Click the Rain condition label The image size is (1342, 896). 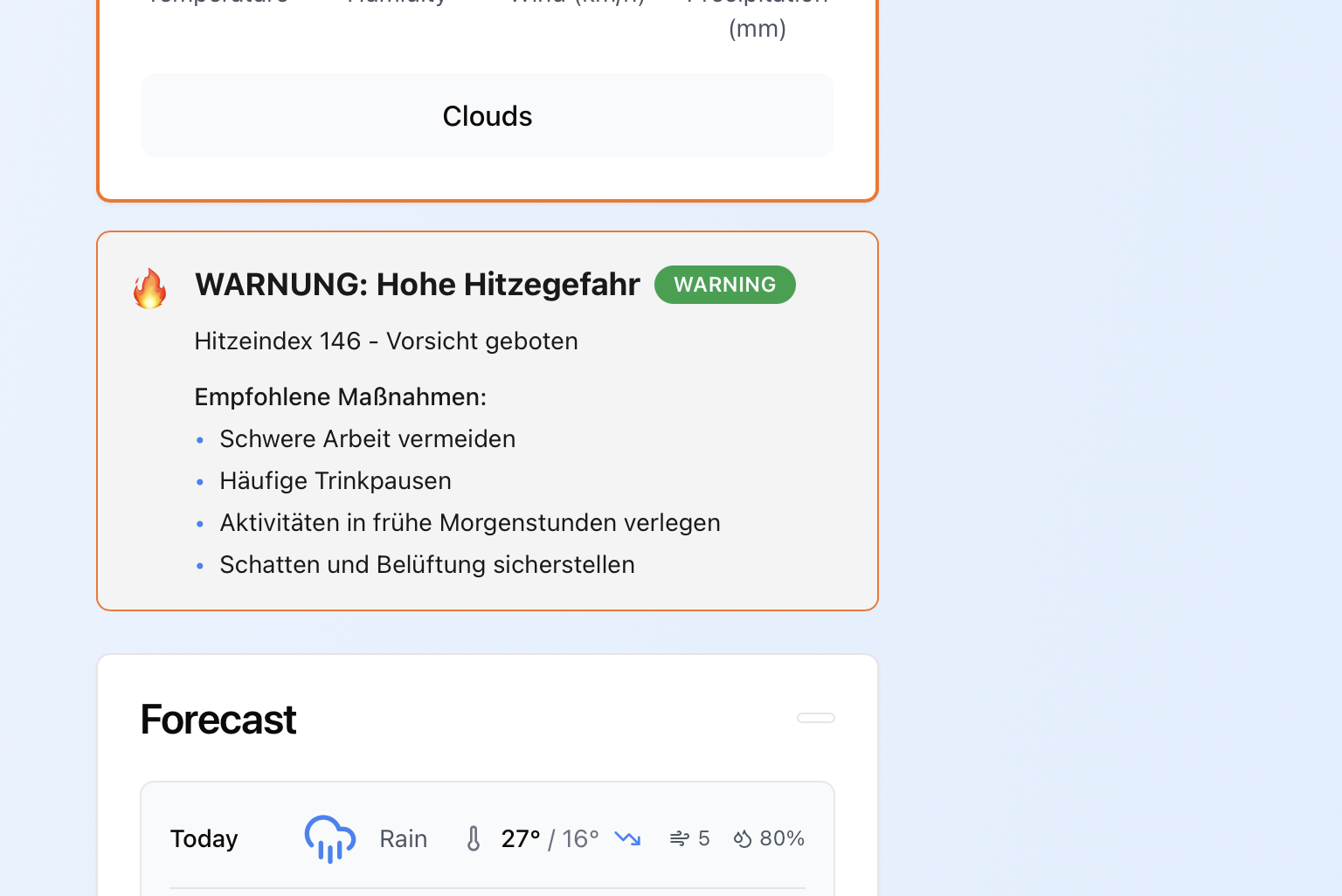coord(403,838)
